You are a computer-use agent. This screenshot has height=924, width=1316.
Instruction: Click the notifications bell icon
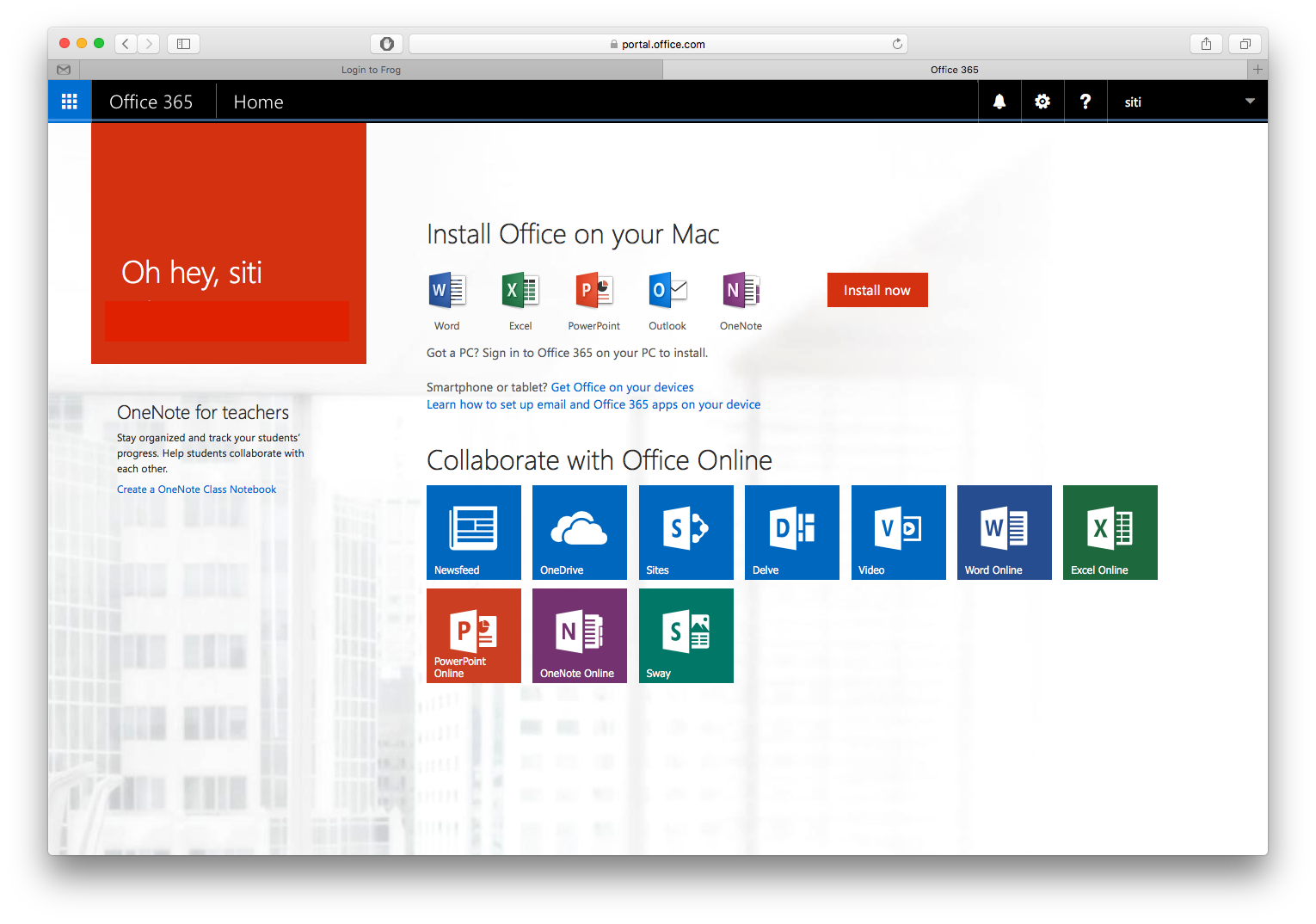pos(999,101)
